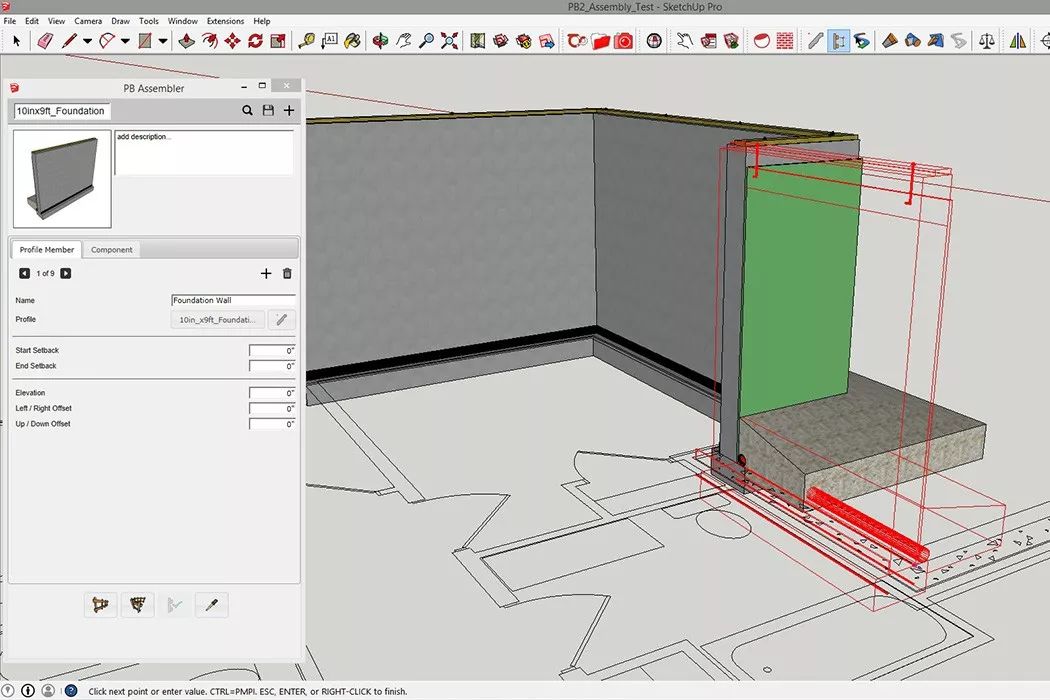
Task: Switch to the Component tab
Action: click(x=111, y=250)
